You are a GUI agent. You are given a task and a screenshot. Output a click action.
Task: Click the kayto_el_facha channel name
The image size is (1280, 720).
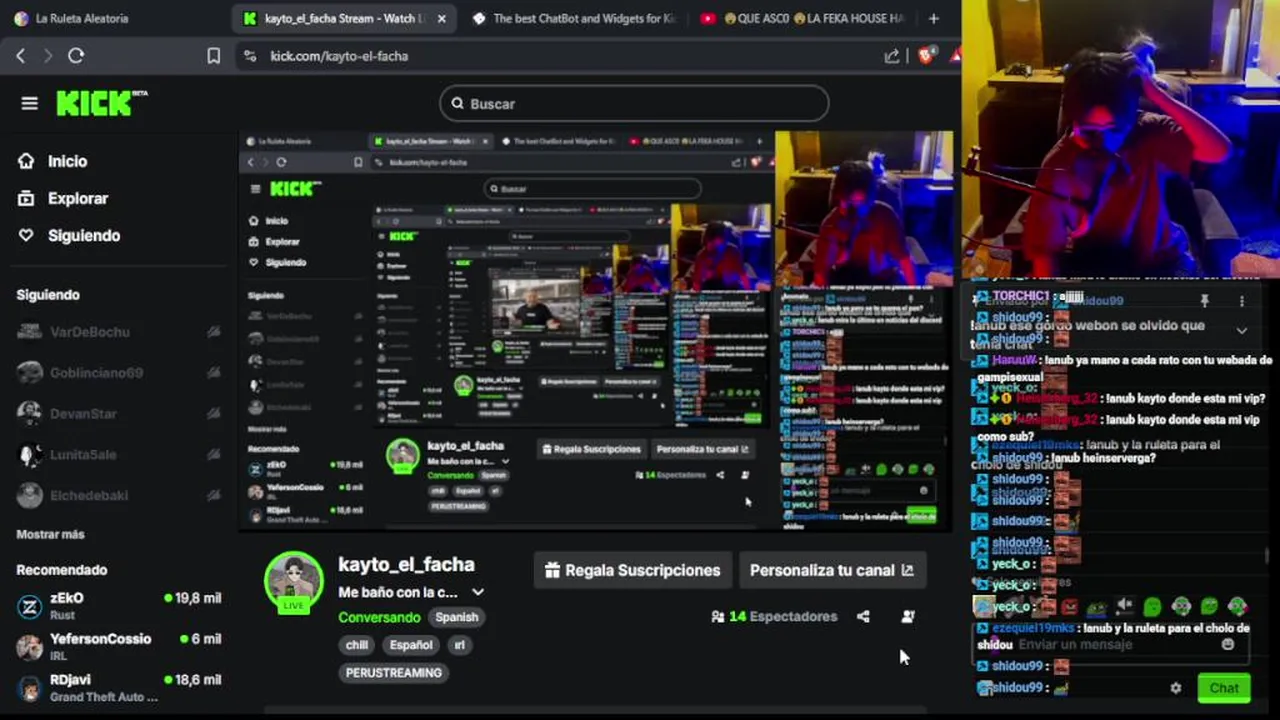406,565
